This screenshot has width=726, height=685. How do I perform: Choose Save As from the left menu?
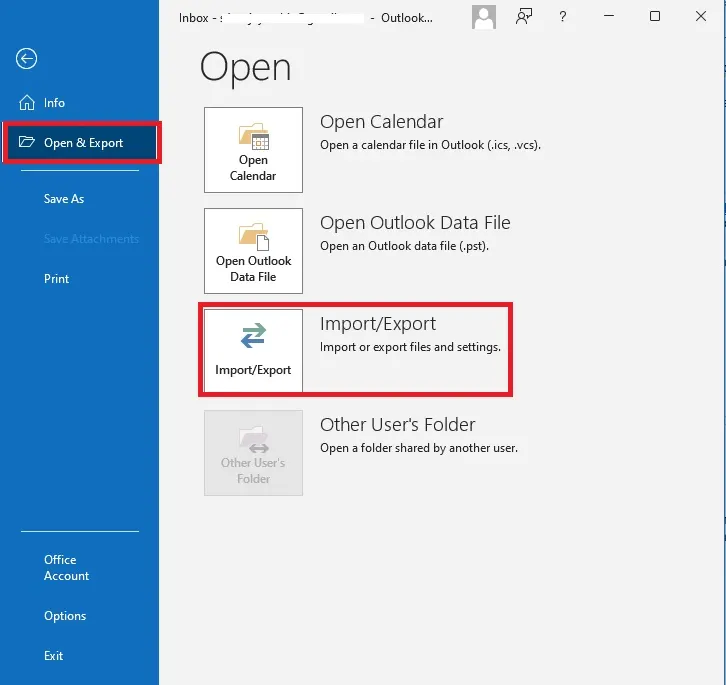click(x=64, y=199)
